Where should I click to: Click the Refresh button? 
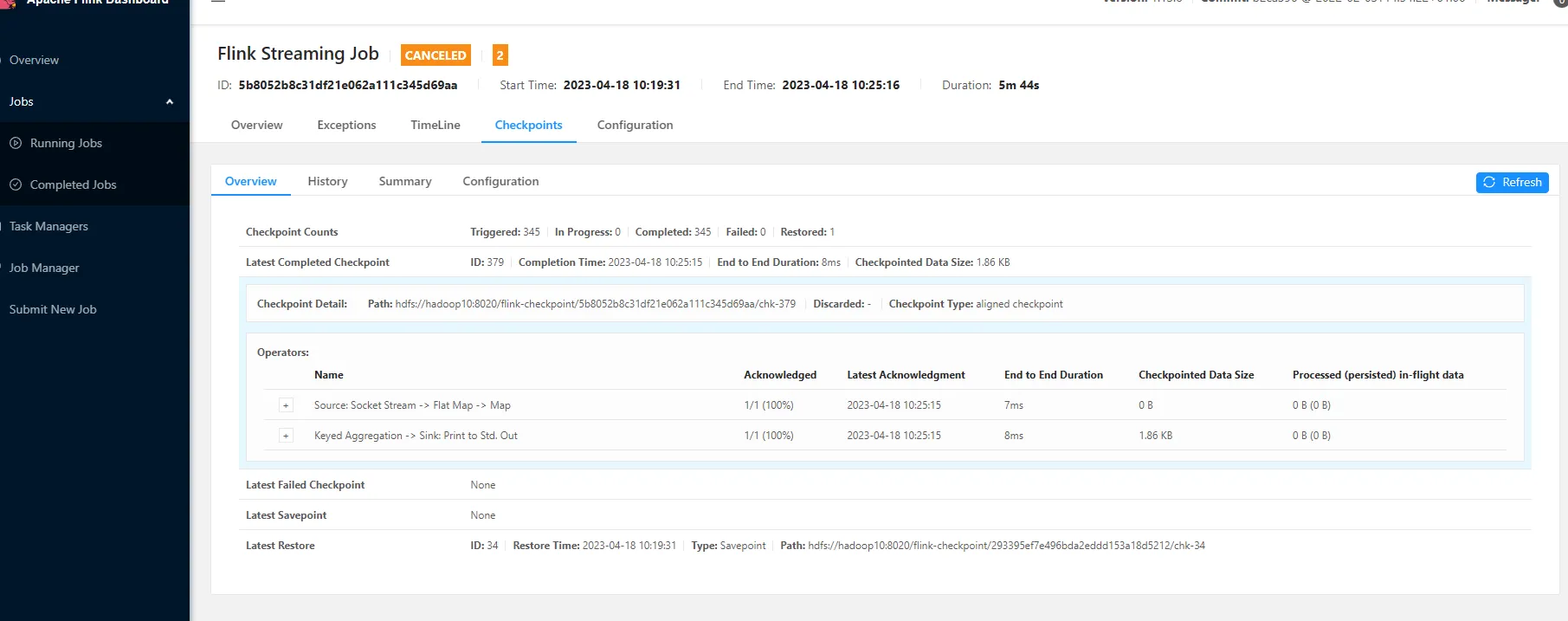[1512, 182]
